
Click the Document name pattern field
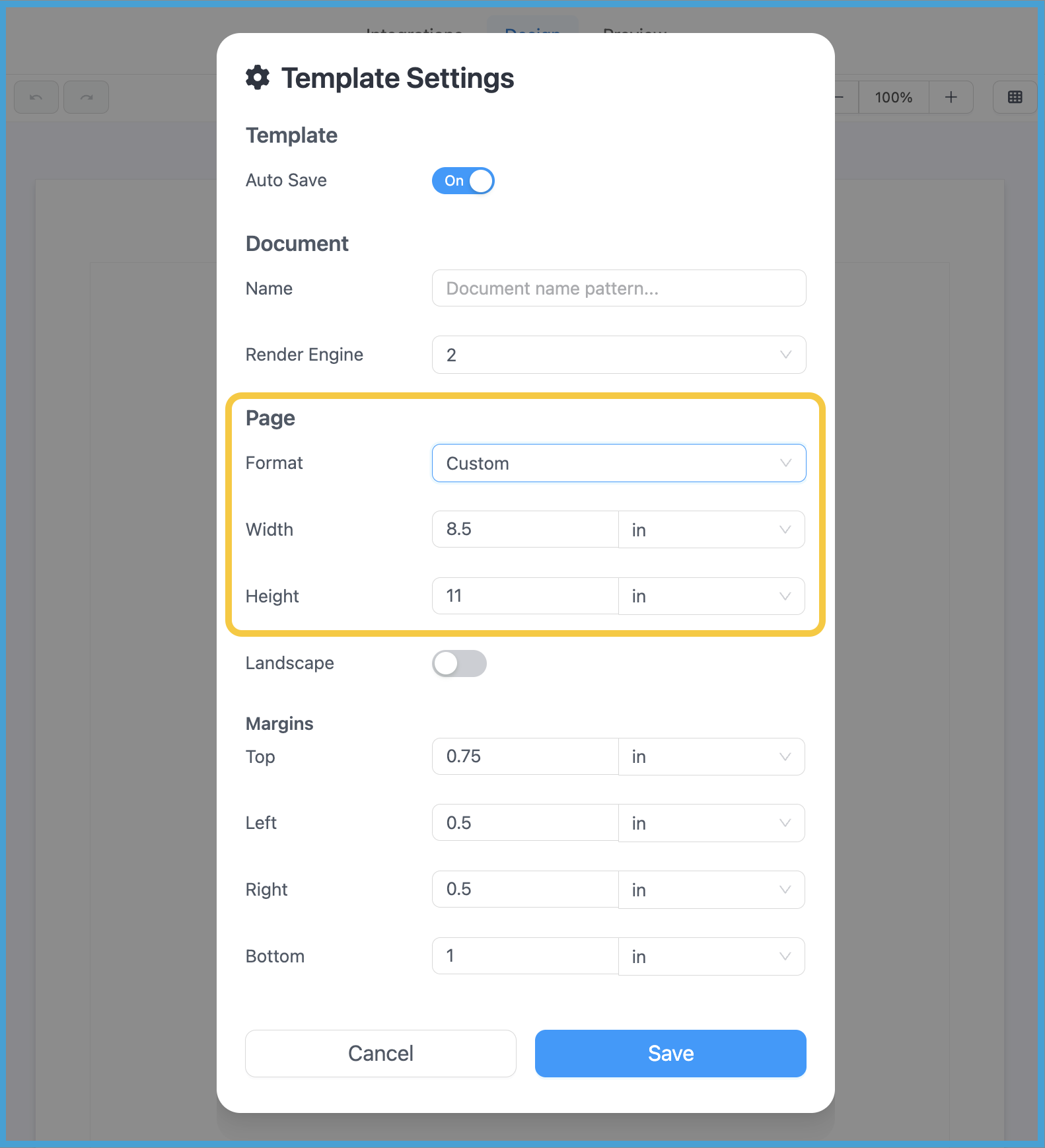(618, 289)
